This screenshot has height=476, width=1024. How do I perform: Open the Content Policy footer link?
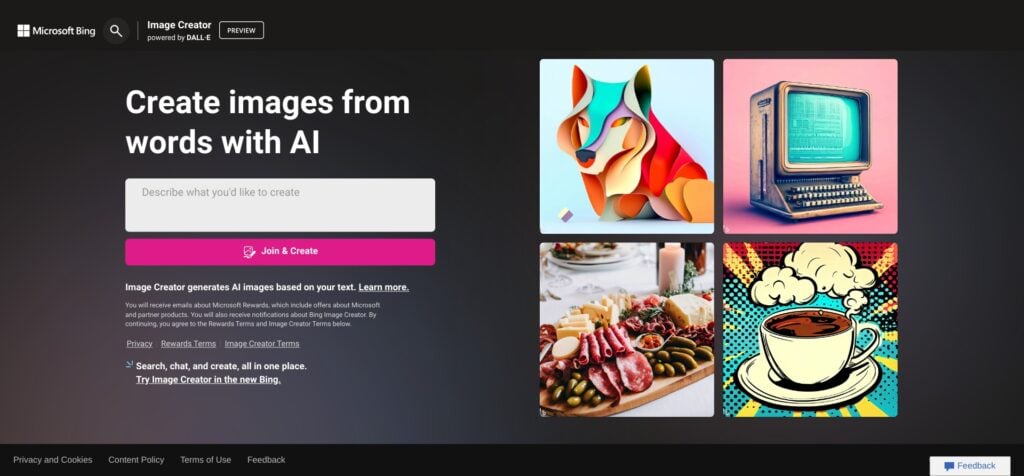click(x=136, y=460)
